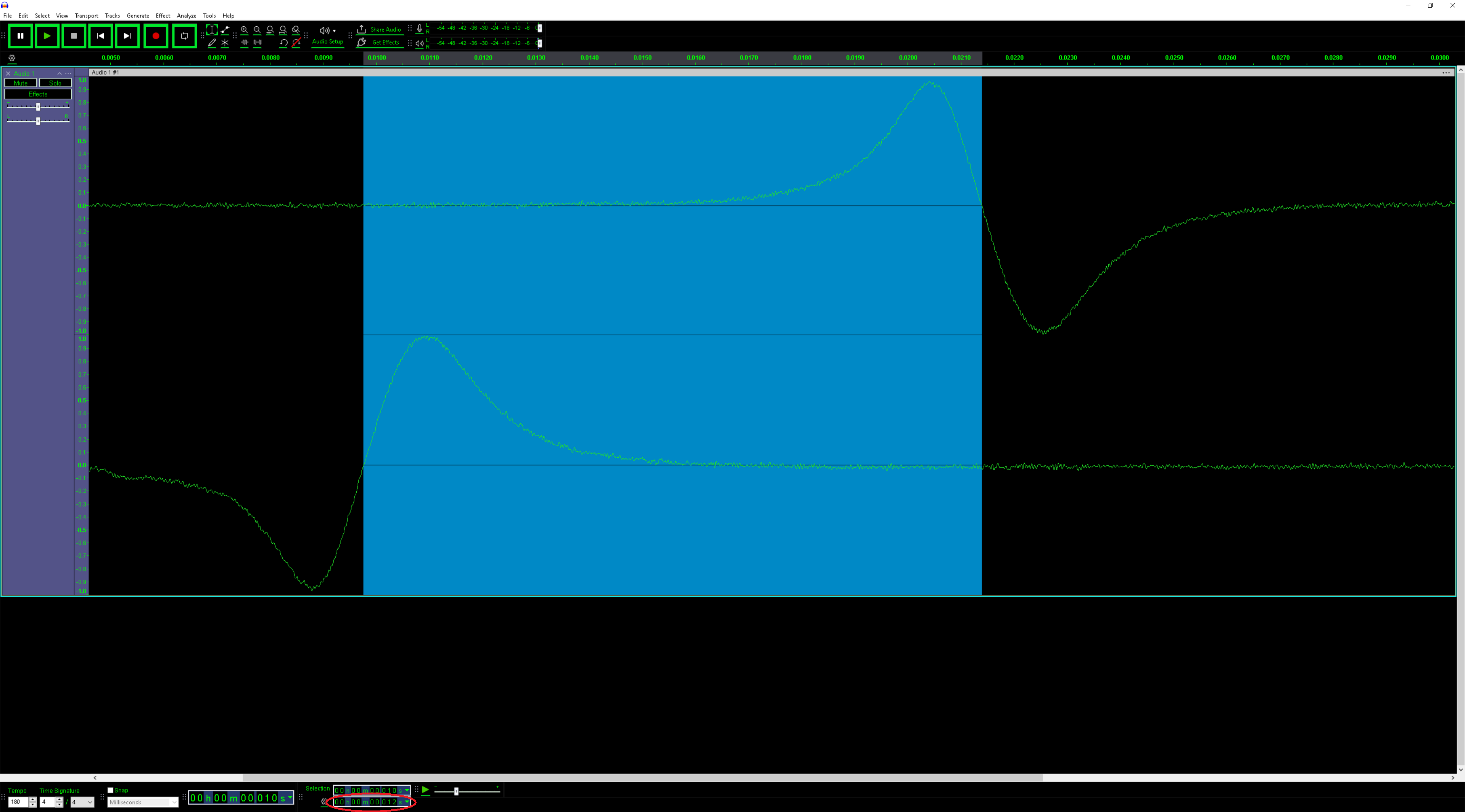Select the Draw pencil tool
1465x812 pixels.
212,43
